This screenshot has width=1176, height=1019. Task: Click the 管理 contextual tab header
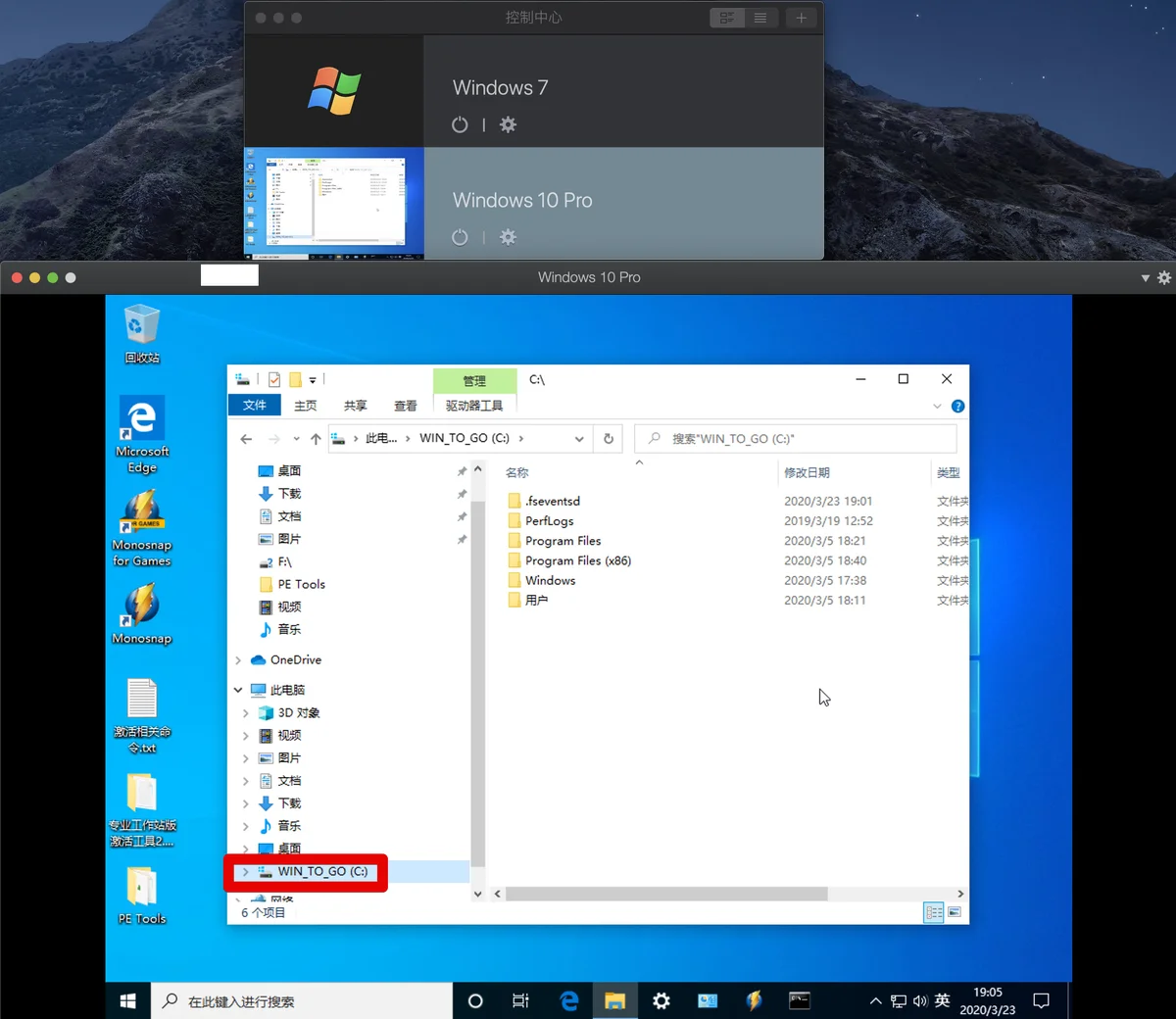click(474, 381)
